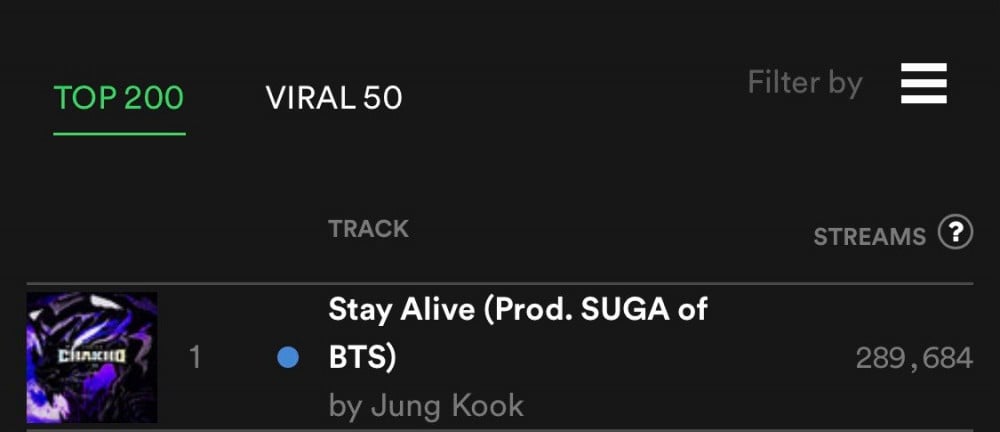
Task: Open the hamburger filter menu icon
Action: tap(923, 83)
